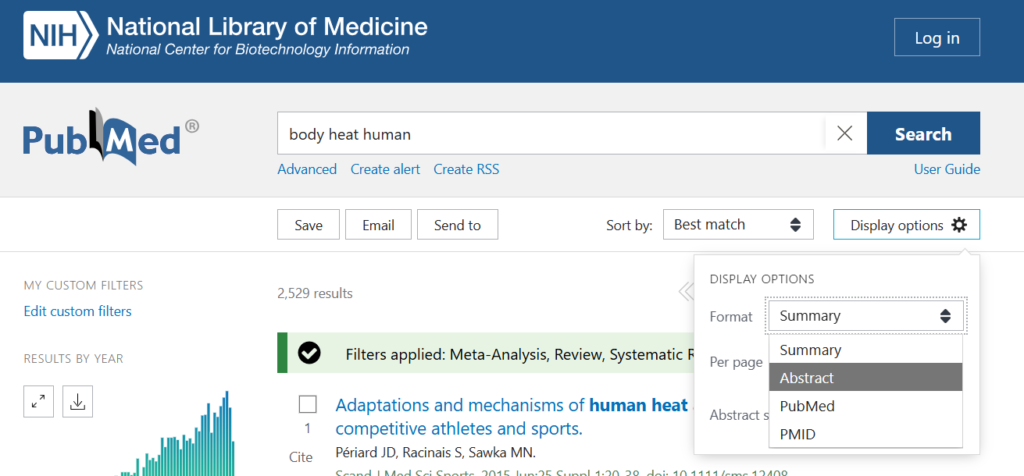Click the MY CUSTOM FILTERS heading
Image resolution: width=1024 pixels, height=476 pixels.
coord(84,285)
